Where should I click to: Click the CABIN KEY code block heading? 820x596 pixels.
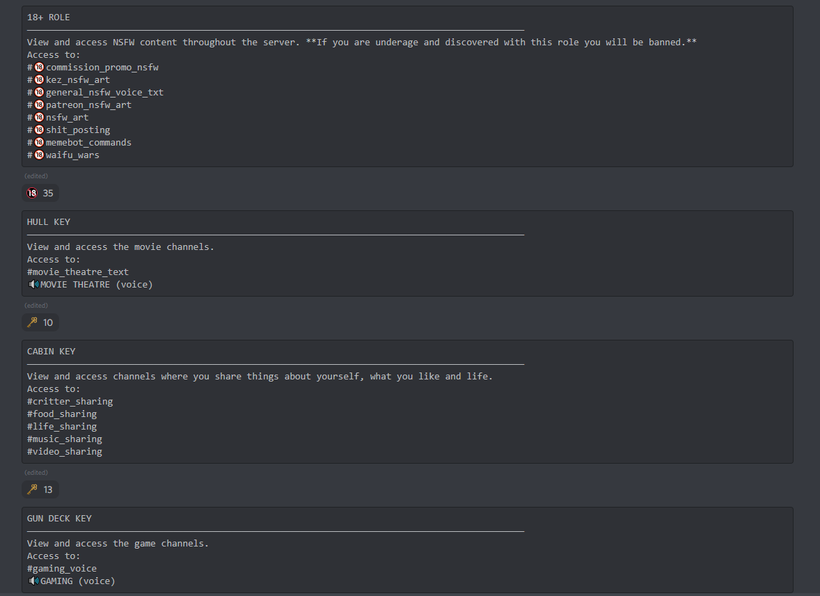51,351
